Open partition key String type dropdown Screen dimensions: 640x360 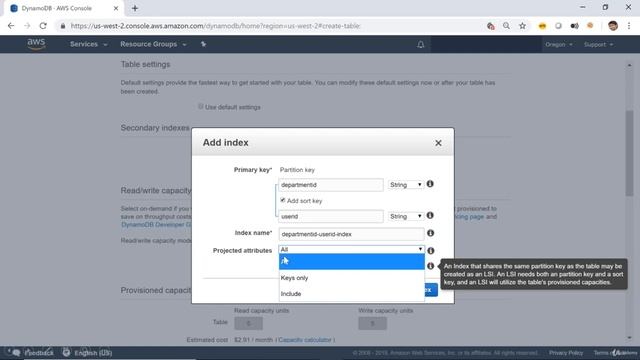(405, 185)
